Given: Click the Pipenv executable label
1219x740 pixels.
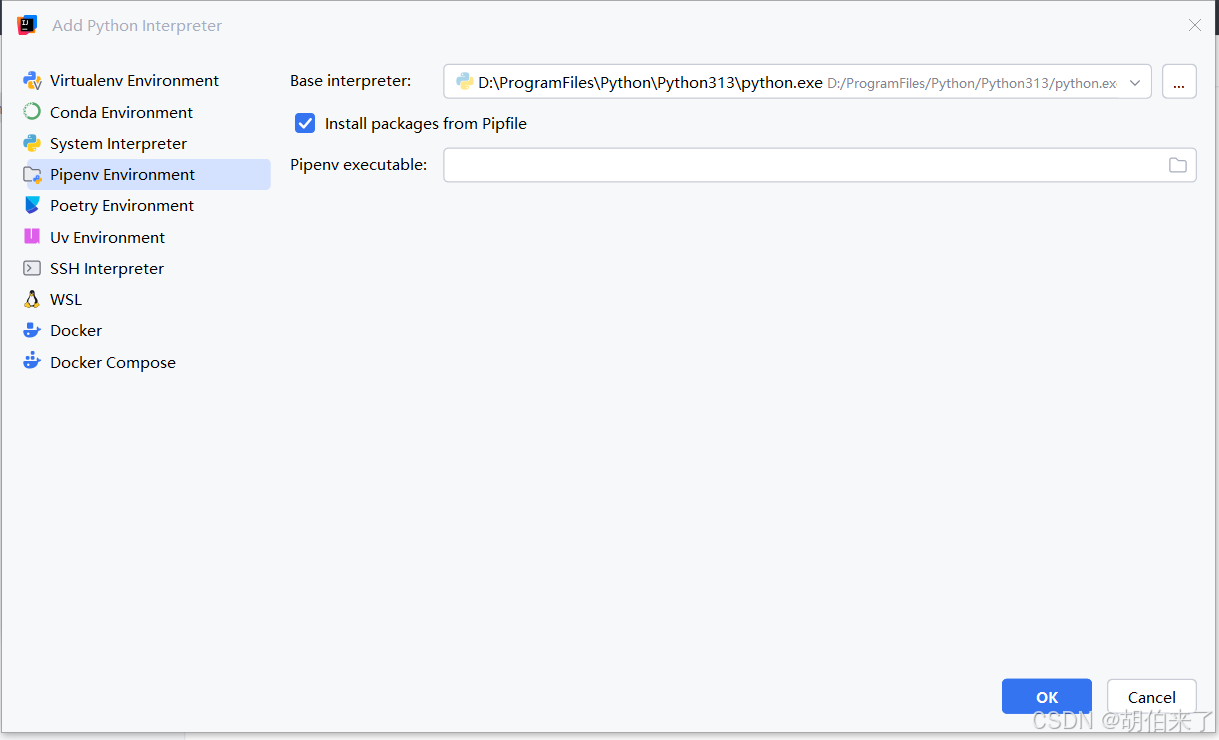Looking at the screenshot, I should (358, 164).
